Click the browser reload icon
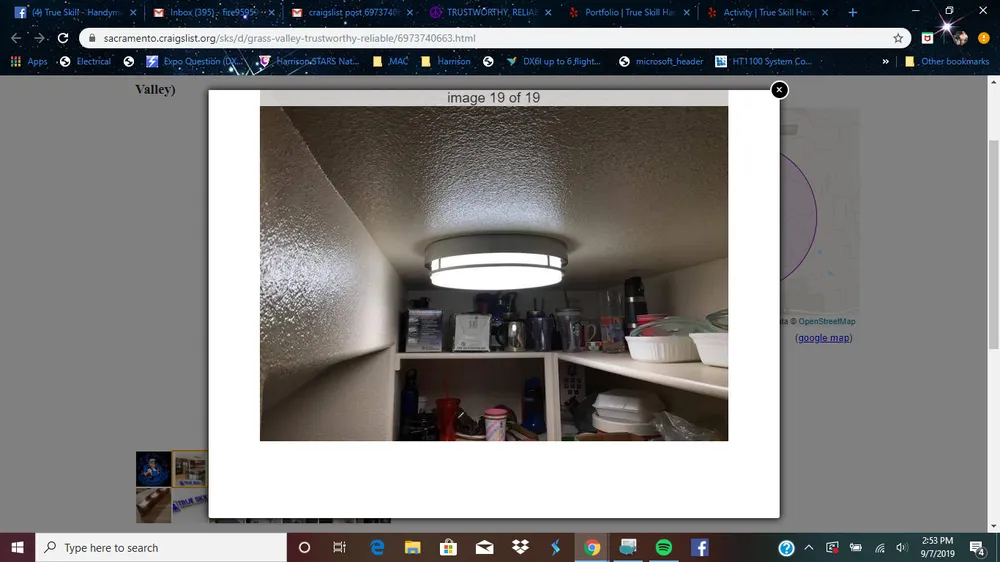The width and height of the screenshot is (1000, 562). click(63, 38)
